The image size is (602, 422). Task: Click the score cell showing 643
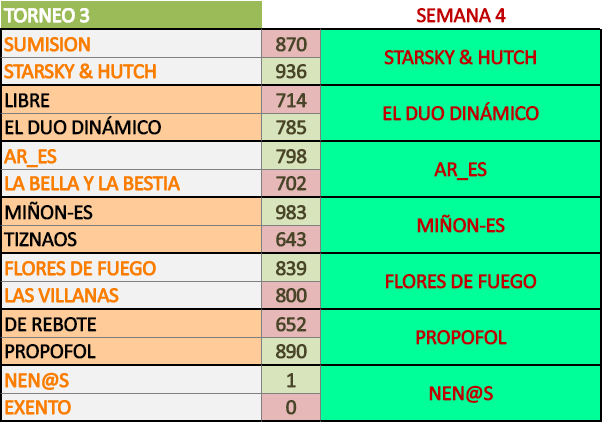click(x=290, y=240)
